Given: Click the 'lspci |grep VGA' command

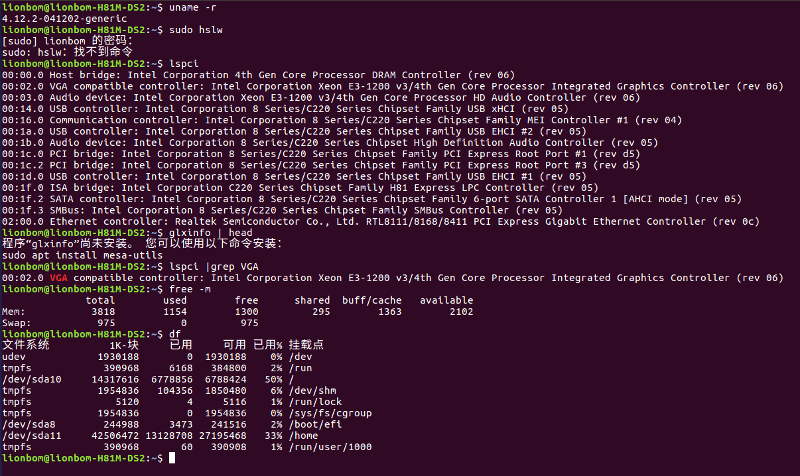Looking at the screenshot, I should [214, 267].
